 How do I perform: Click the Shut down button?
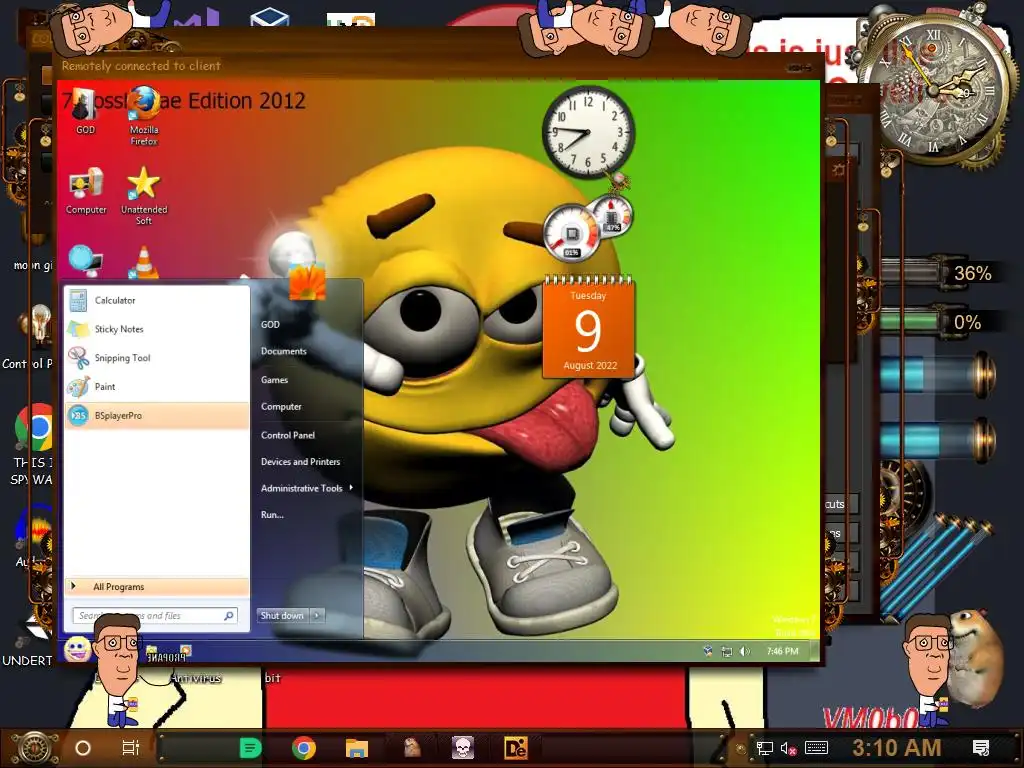(x=283, y=615)
